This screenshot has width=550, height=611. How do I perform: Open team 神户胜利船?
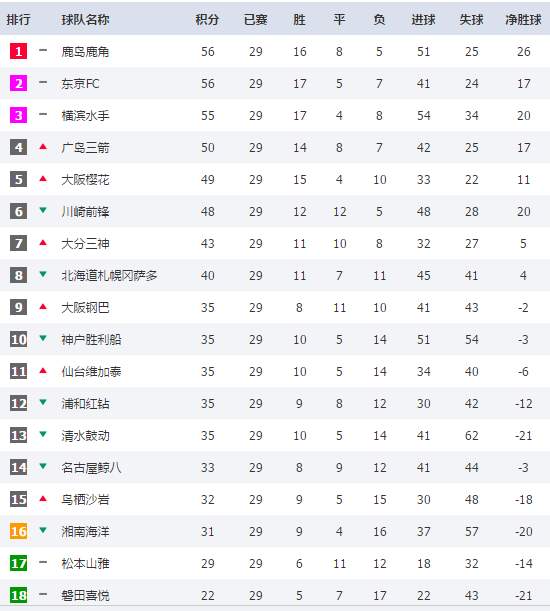[x=92, y=339]
